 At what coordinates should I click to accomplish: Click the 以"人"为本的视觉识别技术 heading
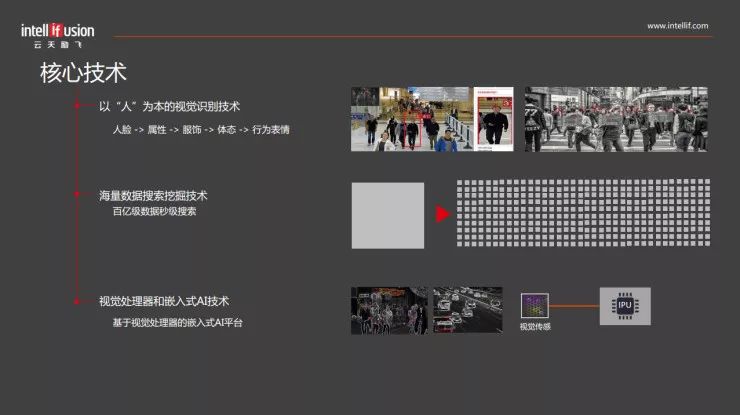[169, 106]
